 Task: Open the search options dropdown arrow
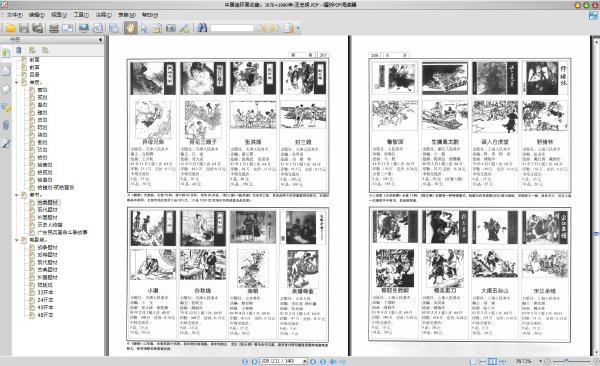[x=298, y=28]
